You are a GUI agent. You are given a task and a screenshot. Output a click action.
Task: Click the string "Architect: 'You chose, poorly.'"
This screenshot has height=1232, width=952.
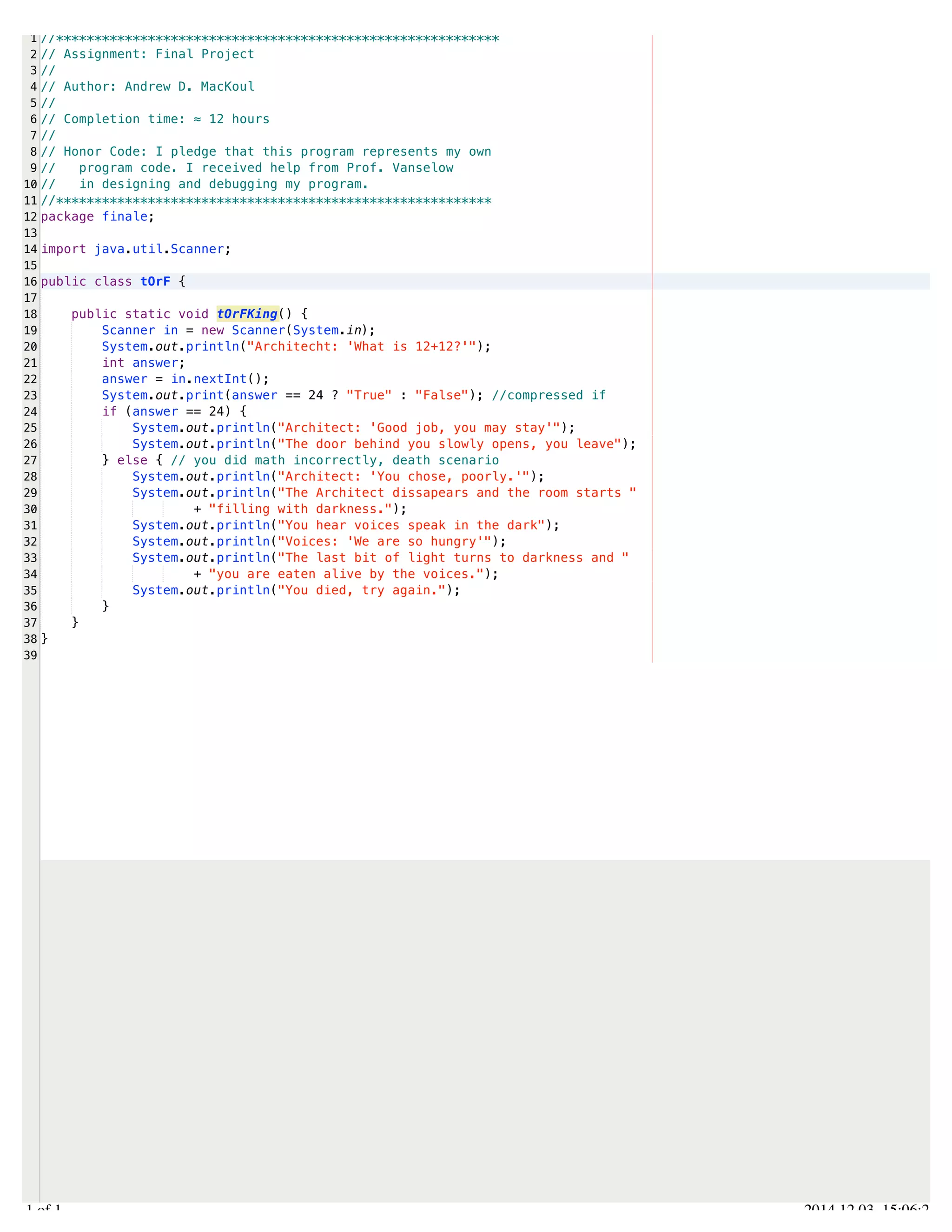click(x=404, y=477)
